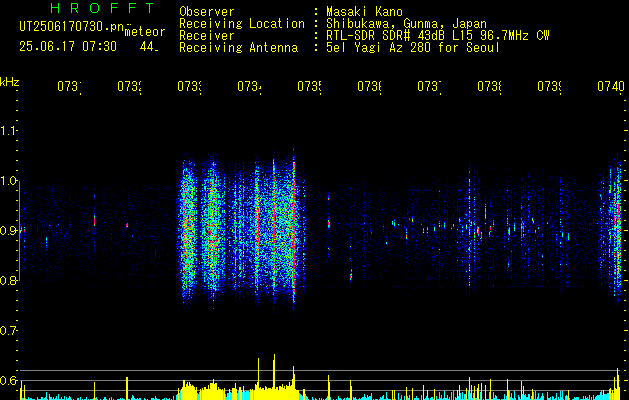This screenshot has width=629, height=400.
Task: Click the 0.8 kHz axis label
Action: pos(8,280)
